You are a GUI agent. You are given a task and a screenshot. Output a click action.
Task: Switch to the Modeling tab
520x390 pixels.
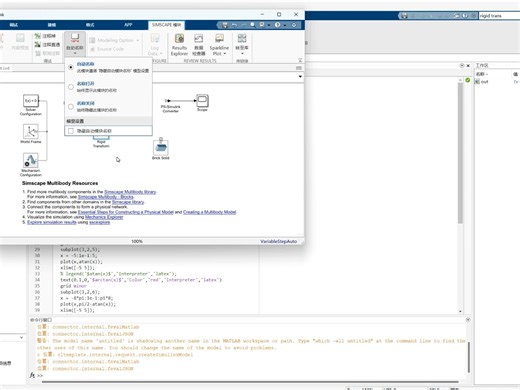pyautogui.click(x=52, y=25)
